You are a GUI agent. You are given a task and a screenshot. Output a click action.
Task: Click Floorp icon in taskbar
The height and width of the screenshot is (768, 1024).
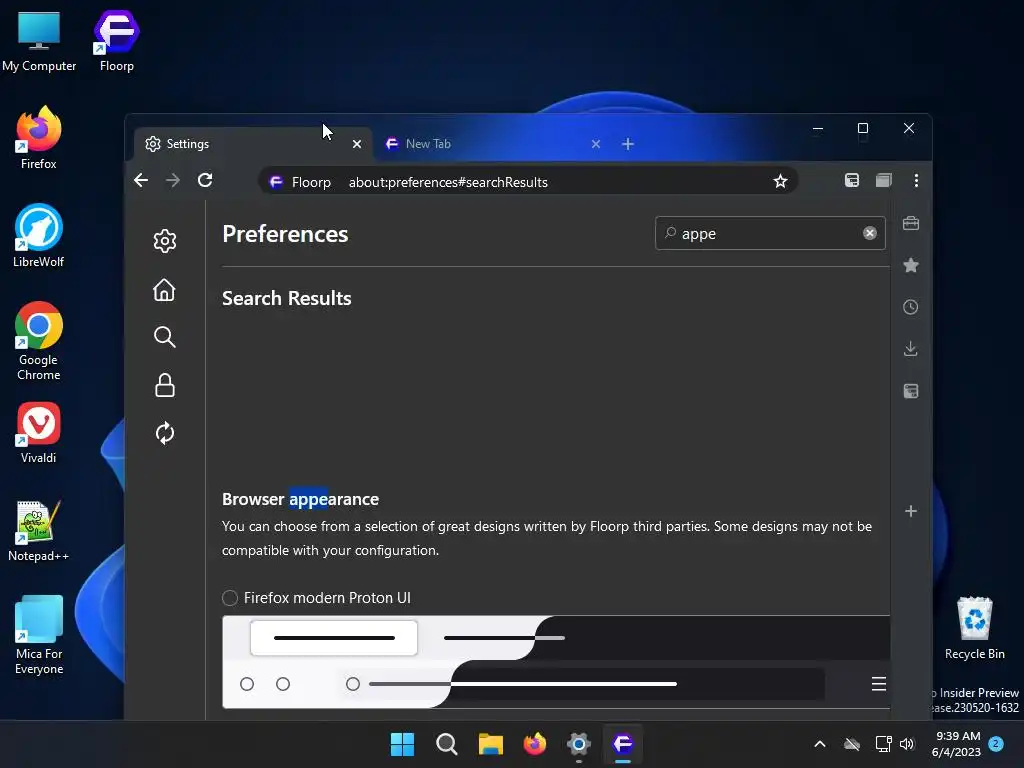(x=623, y=744)
